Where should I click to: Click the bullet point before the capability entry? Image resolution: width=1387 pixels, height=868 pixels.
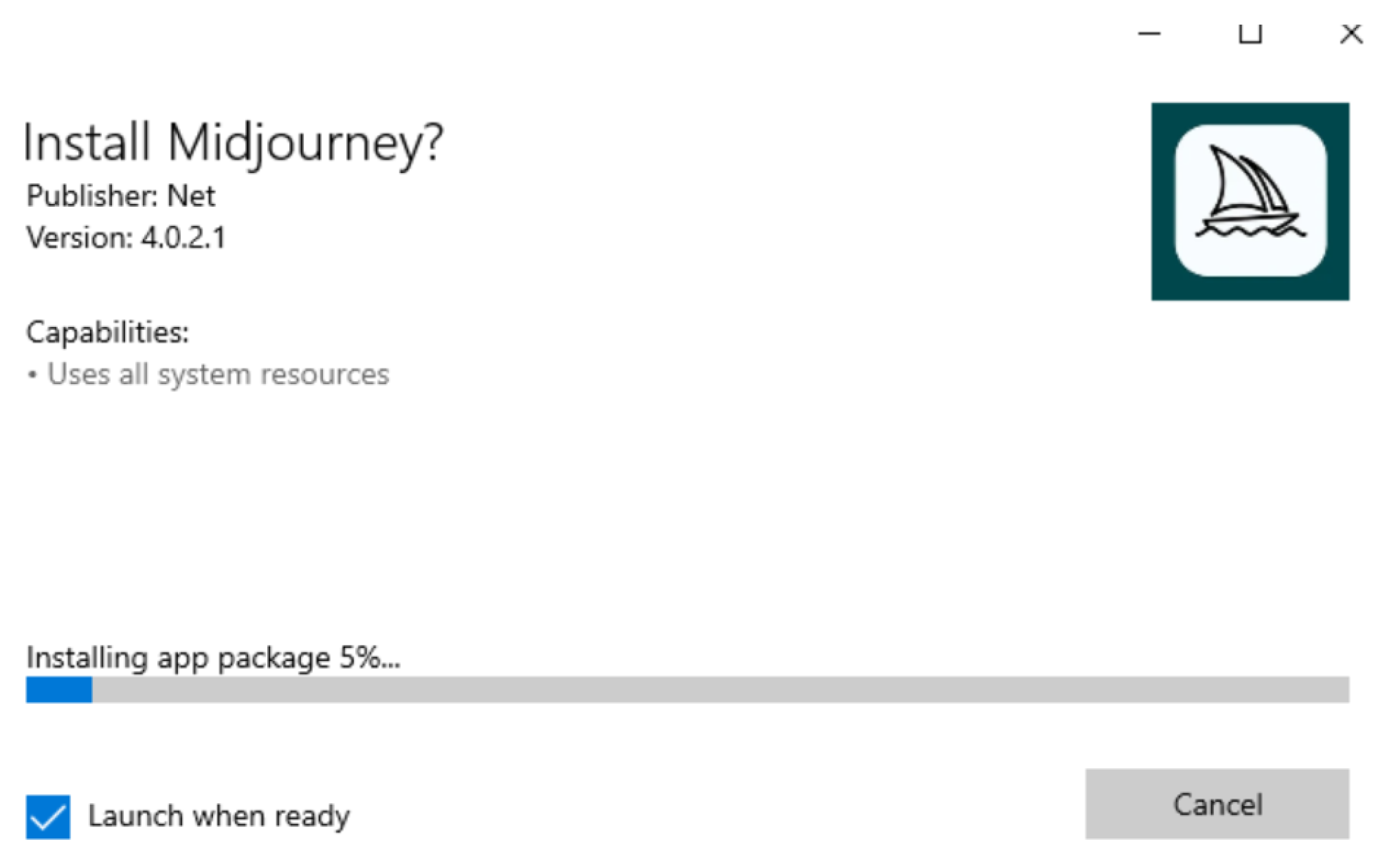pyautogui.click(x=32, y=375)
